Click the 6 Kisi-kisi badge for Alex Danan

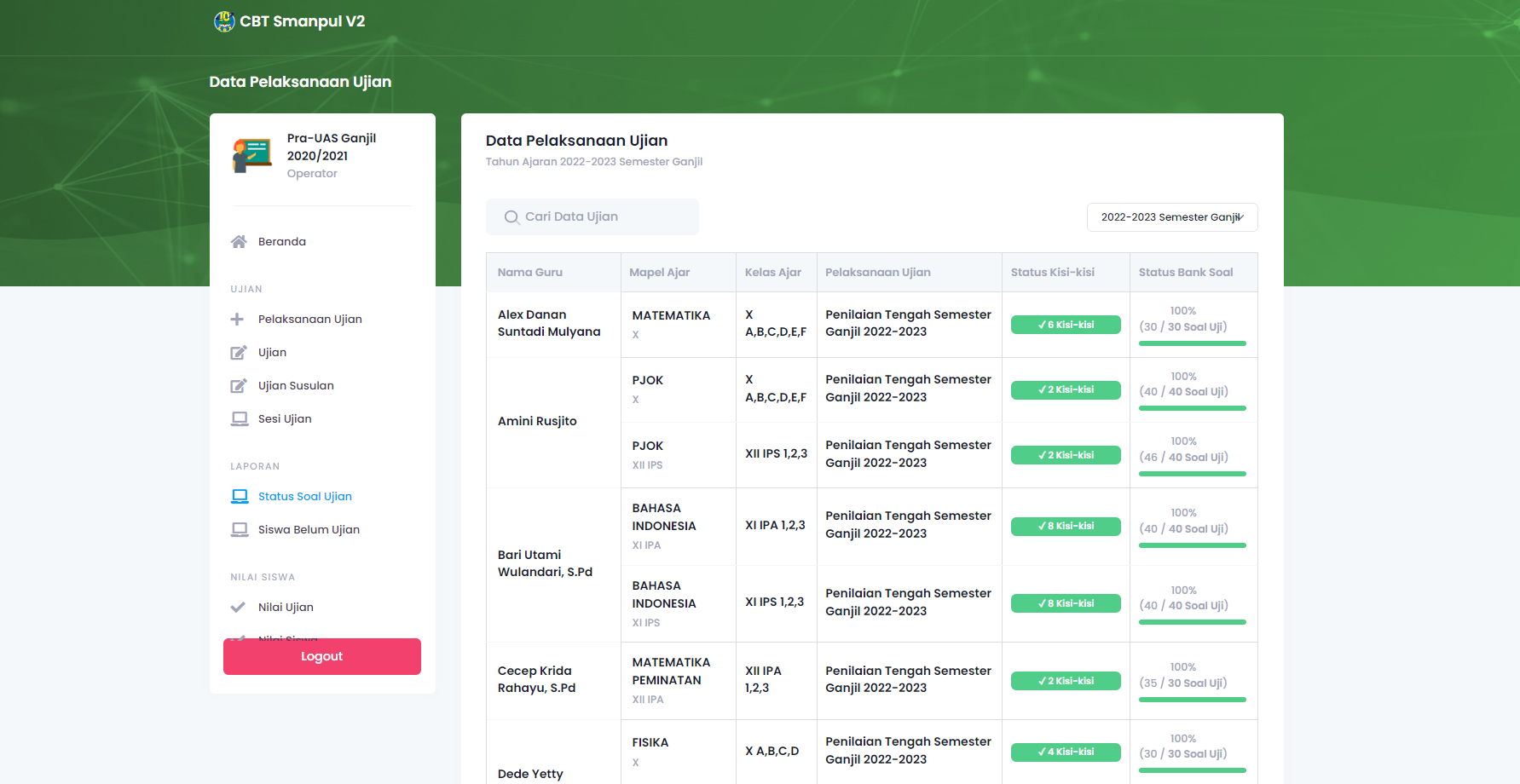pyautogui.click(x=1066, y=325)
